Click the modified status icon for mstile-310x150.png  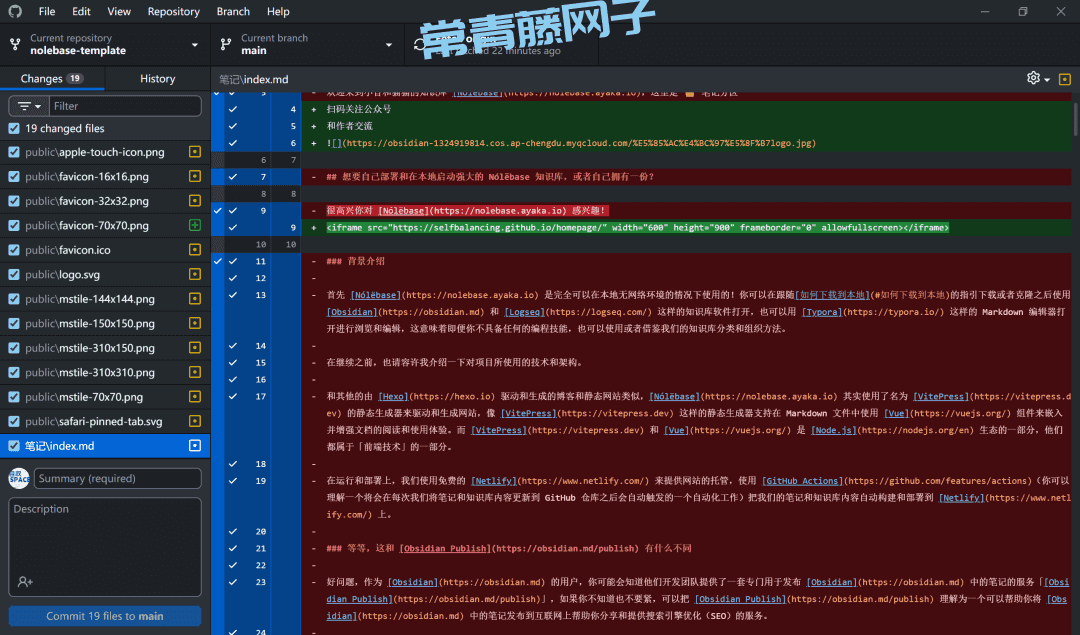coord(195,347)
